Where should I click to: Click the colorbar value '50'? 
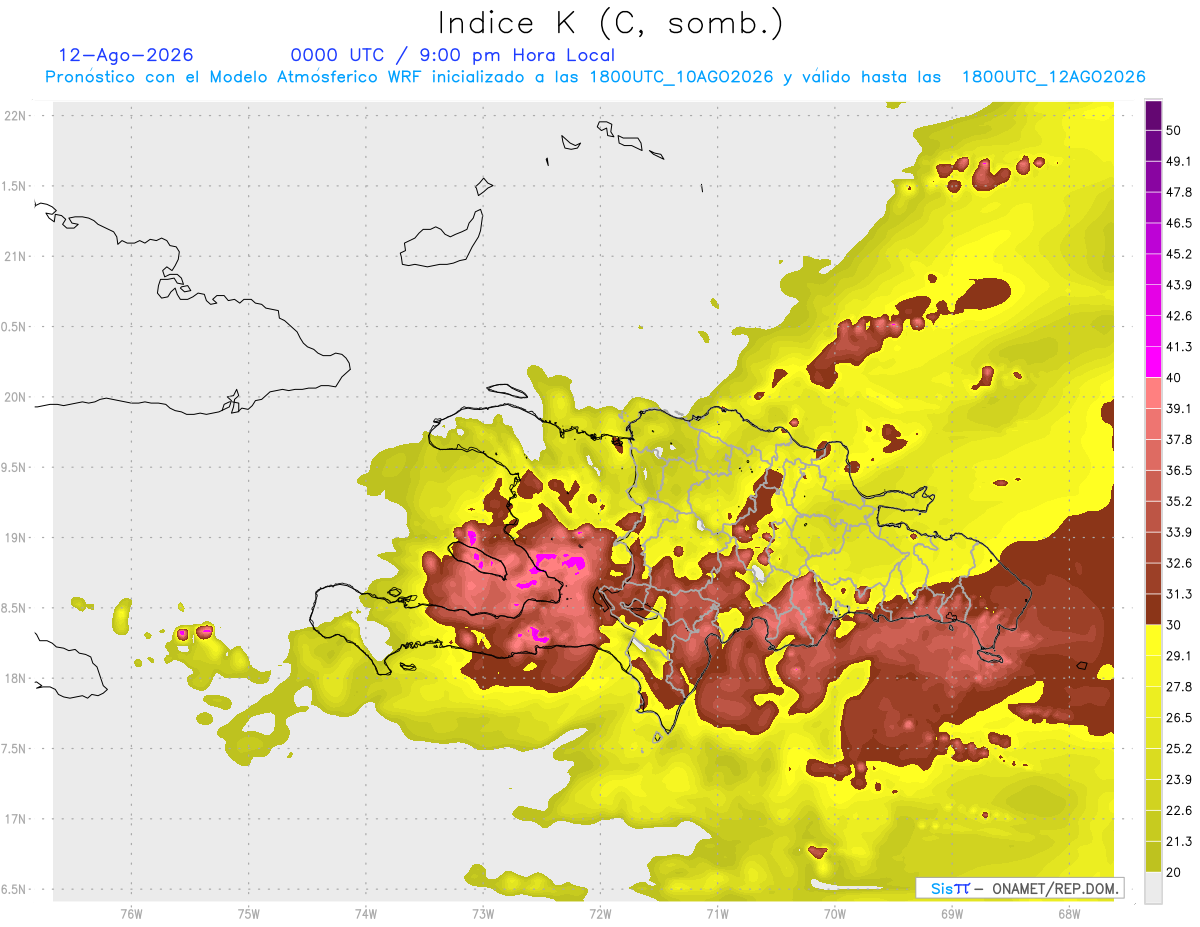click(1174, 131)
